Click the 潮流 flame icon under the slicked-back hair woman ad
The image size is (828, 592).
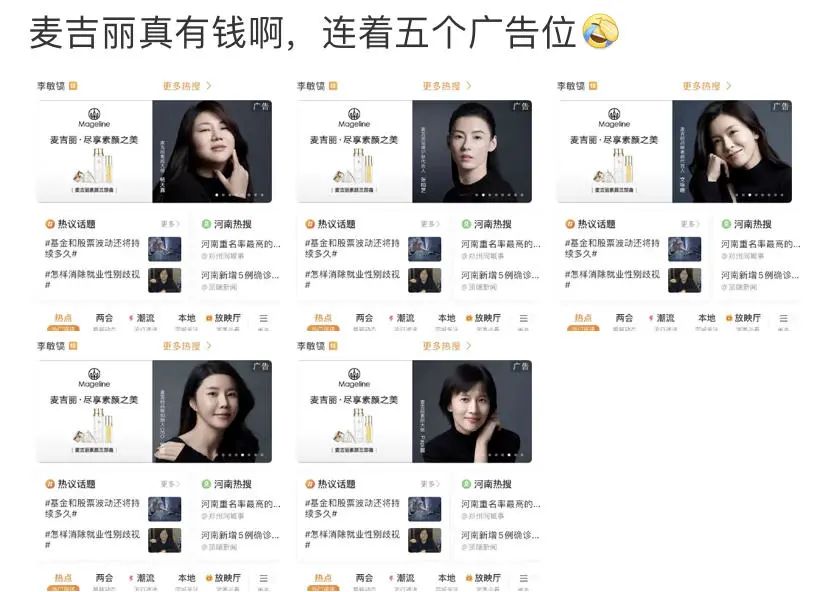click(x=391, y=318)
